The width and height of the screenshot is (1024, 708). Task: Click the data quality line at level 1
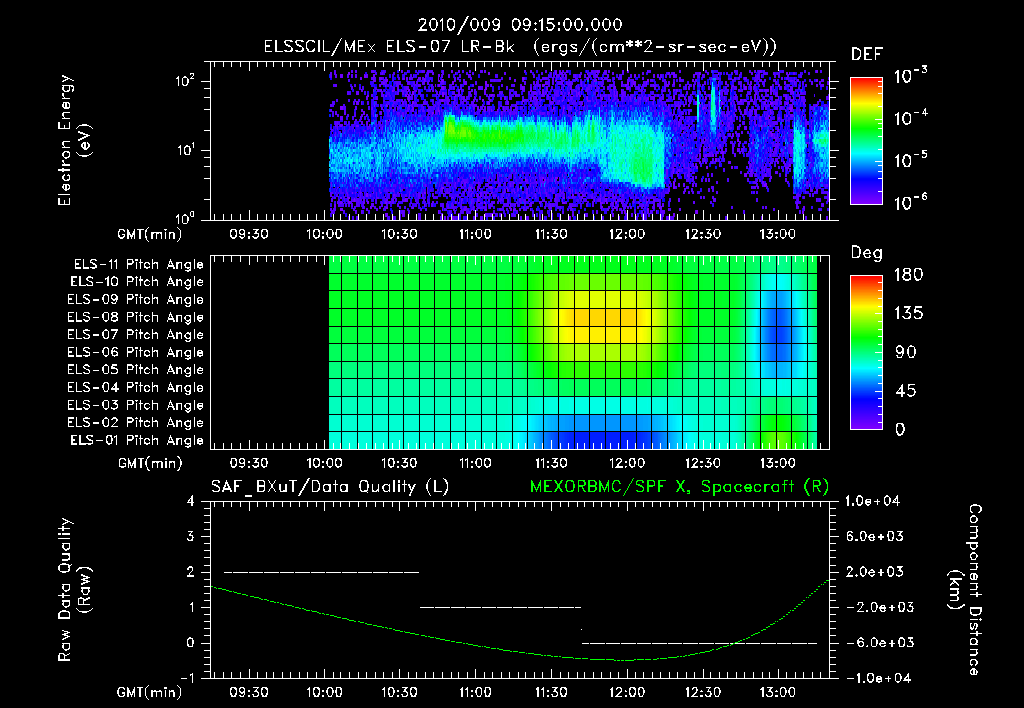[x=500, y=607]
